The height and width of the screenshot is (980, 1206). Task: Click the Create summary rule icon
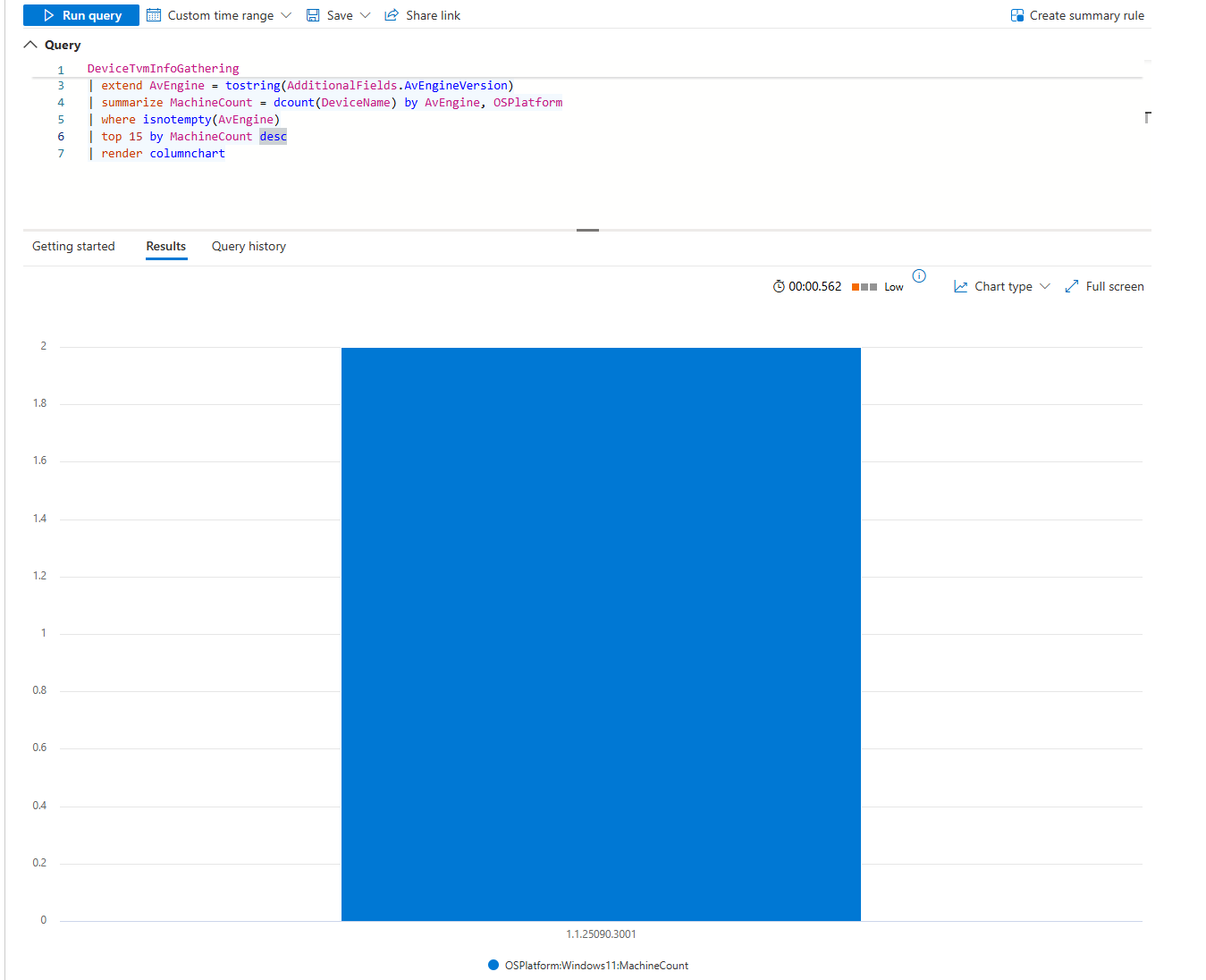1017,15
